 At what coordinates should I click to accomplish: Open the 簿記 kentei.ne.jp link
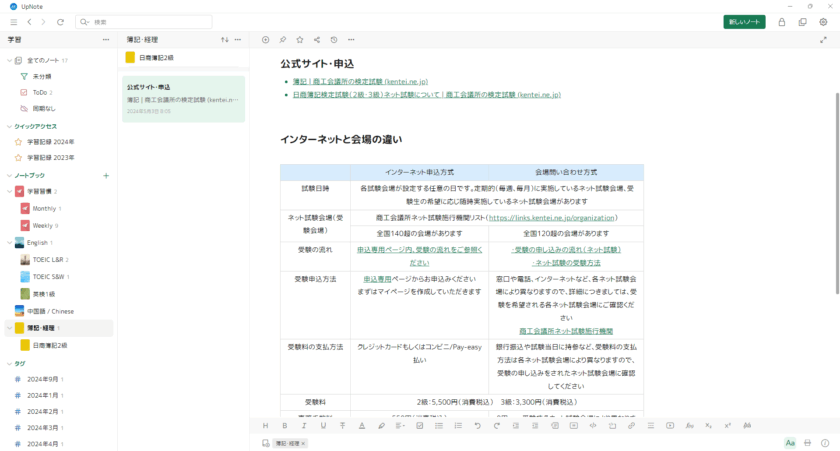(360, 81)
